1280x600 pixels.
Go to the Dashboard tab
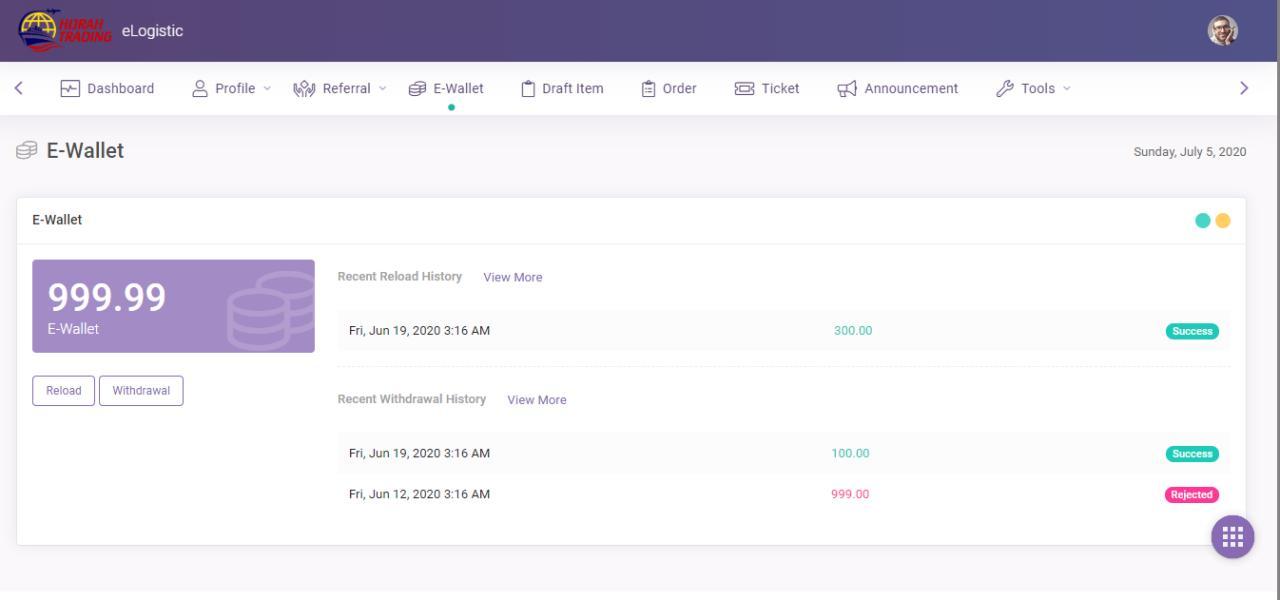(x=108, y=88)
